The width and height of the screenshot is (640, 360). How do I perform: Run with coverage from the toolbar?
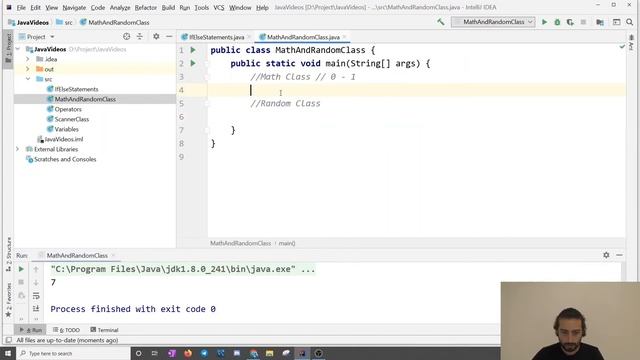570,22
